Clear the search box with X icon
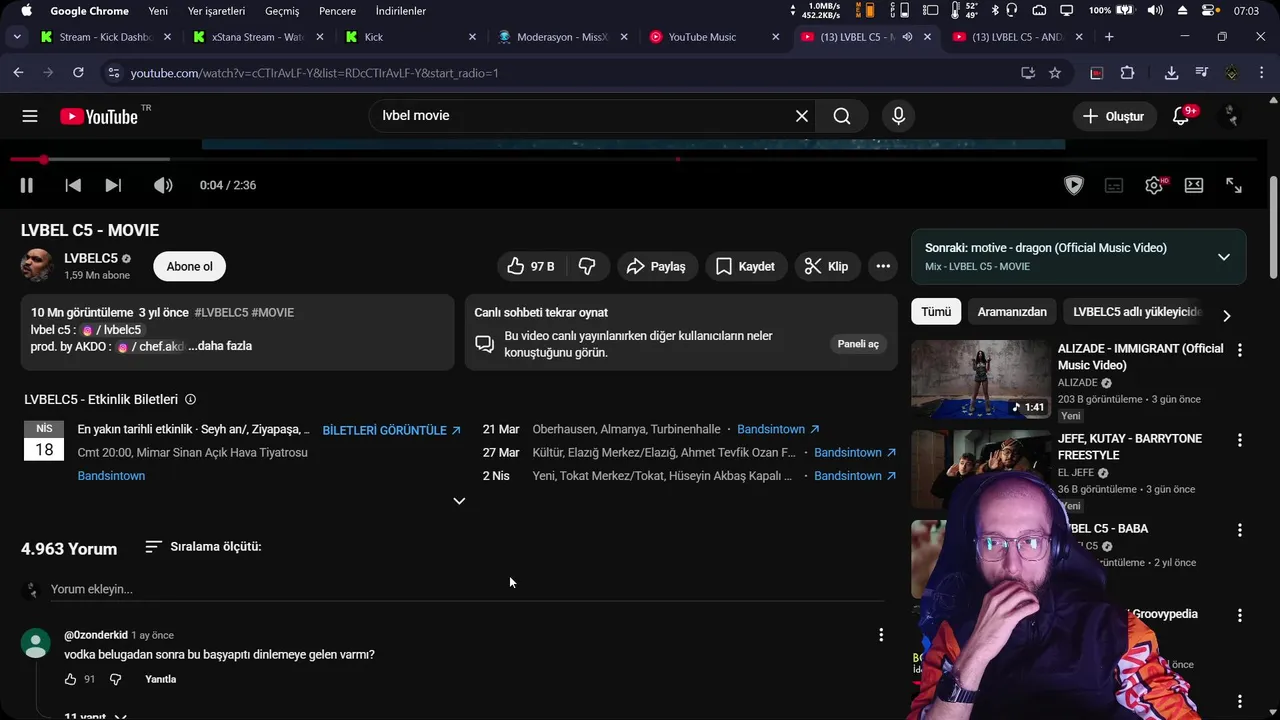Viewport: 1280px width, 720px height. (x=802, y=116)
